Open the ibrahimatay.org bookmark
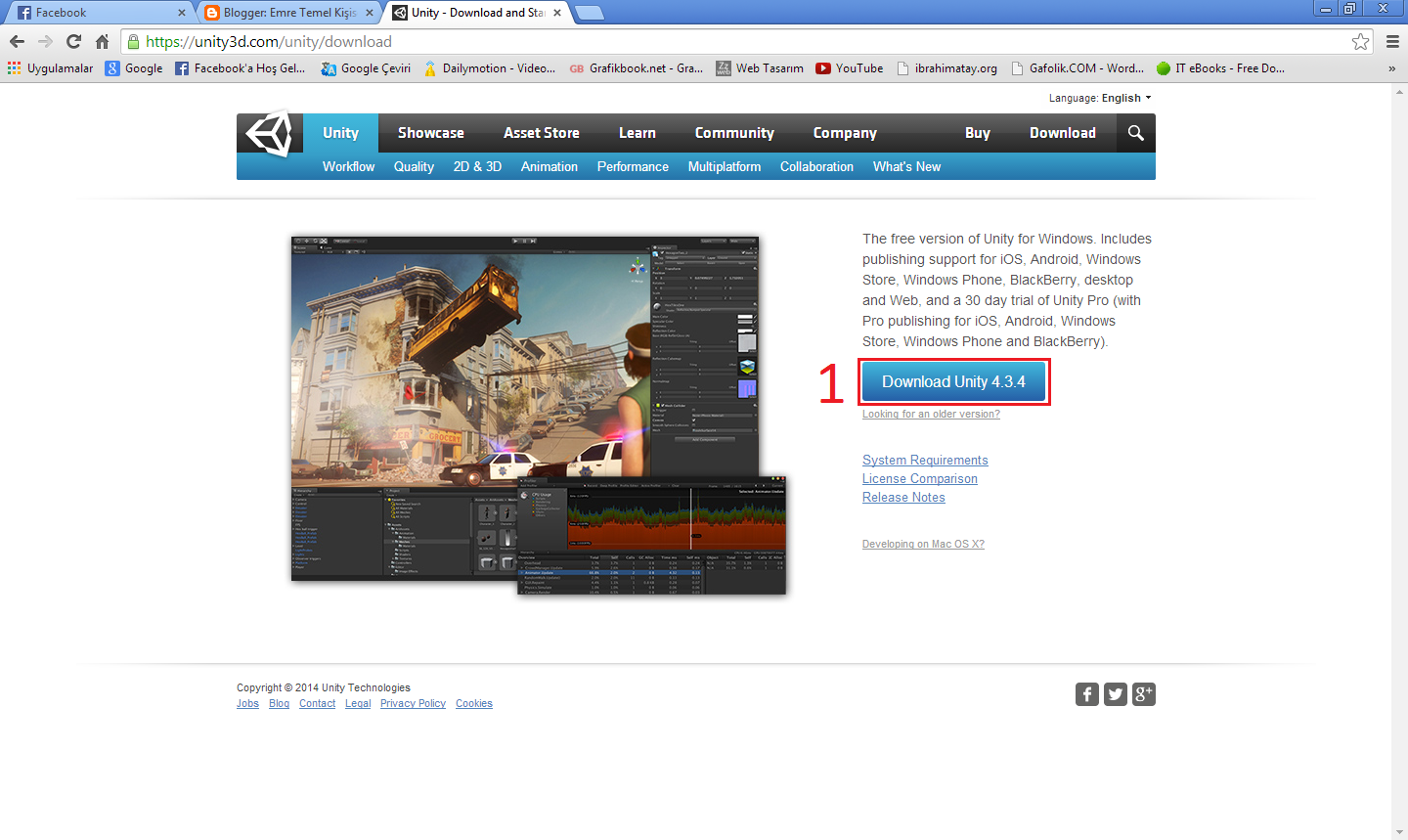The height and width of the screenshot is (840, 1408). 946,68
